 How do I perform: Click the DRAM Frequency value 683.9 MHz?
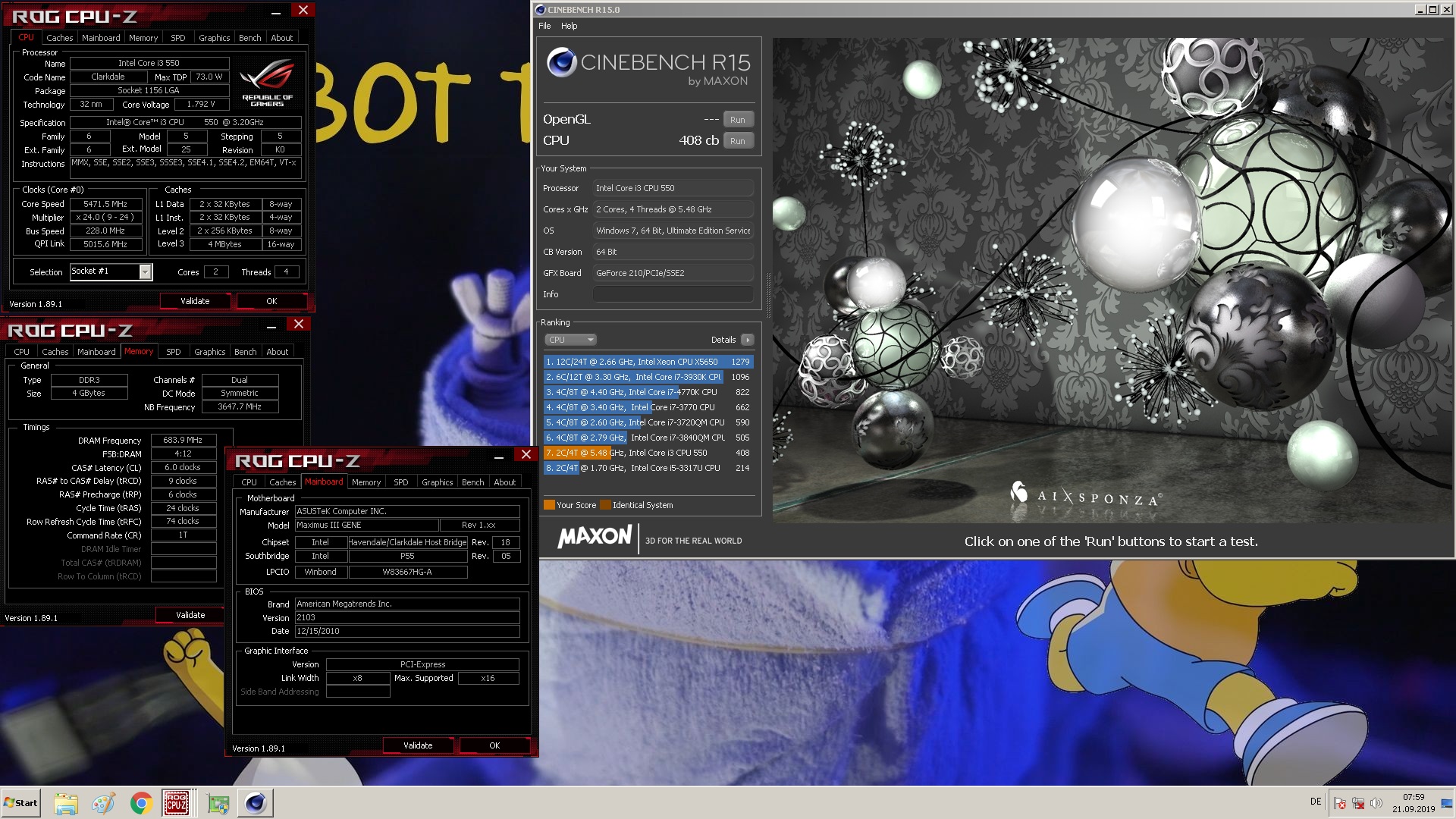pyautogui.click(x=183, y=440)
